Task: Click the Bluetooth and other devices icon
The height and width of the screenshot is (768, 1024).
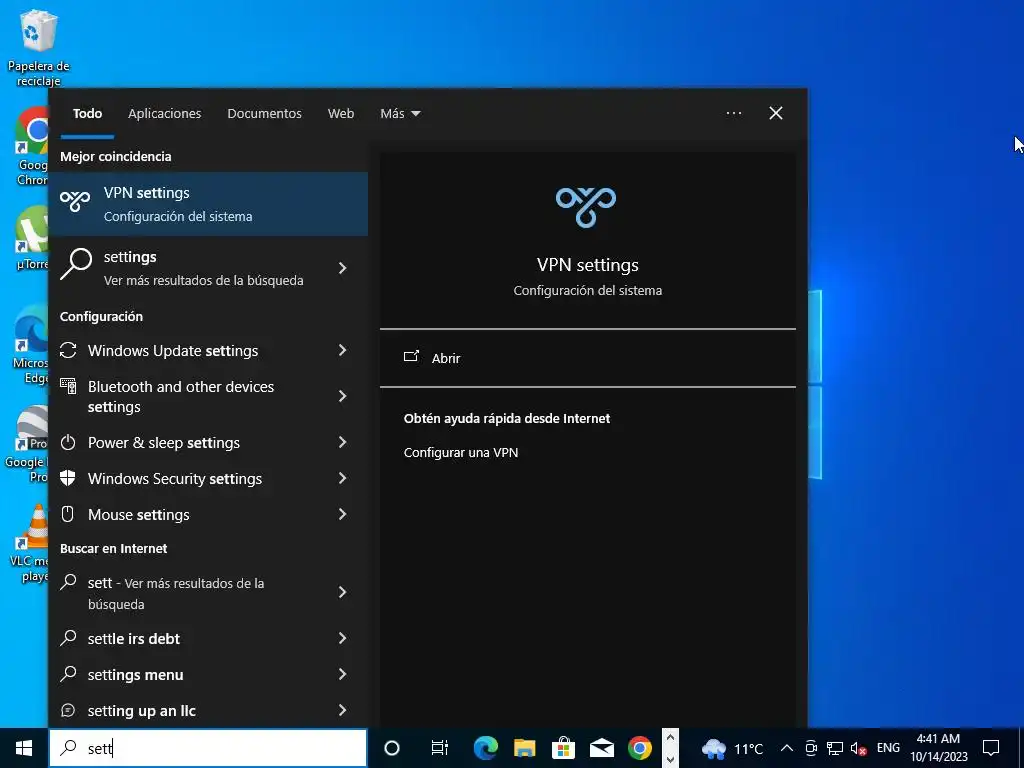Action: [68, 387]
